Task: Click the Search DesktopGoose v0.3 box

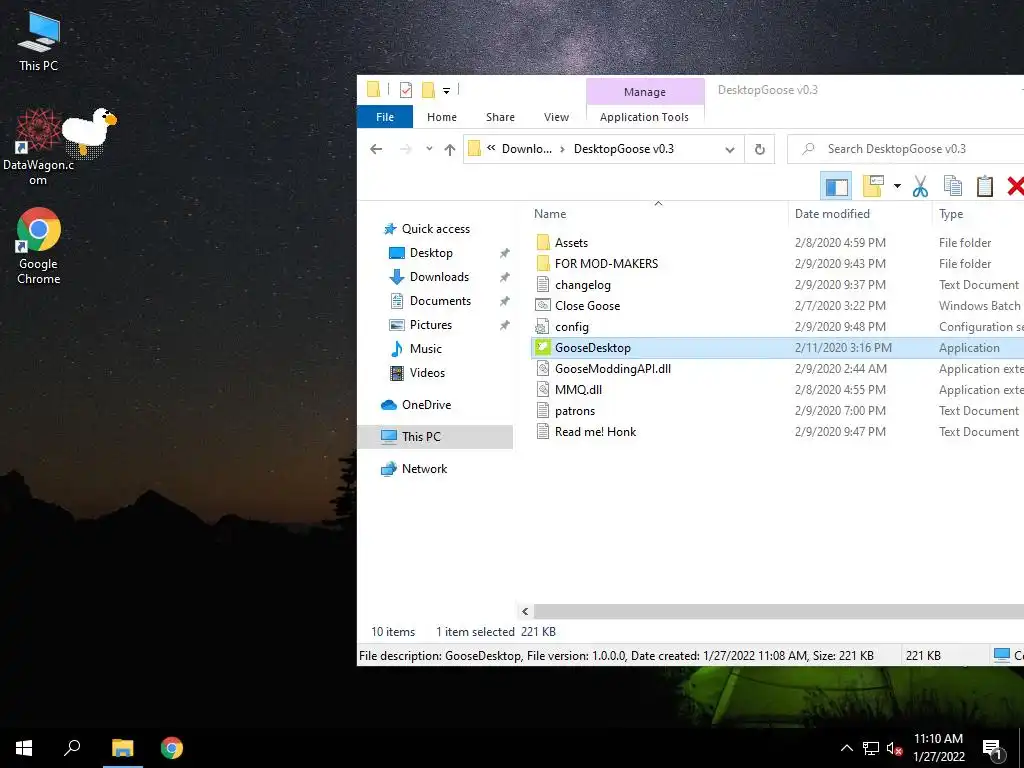Action: [x=908, y=149]
